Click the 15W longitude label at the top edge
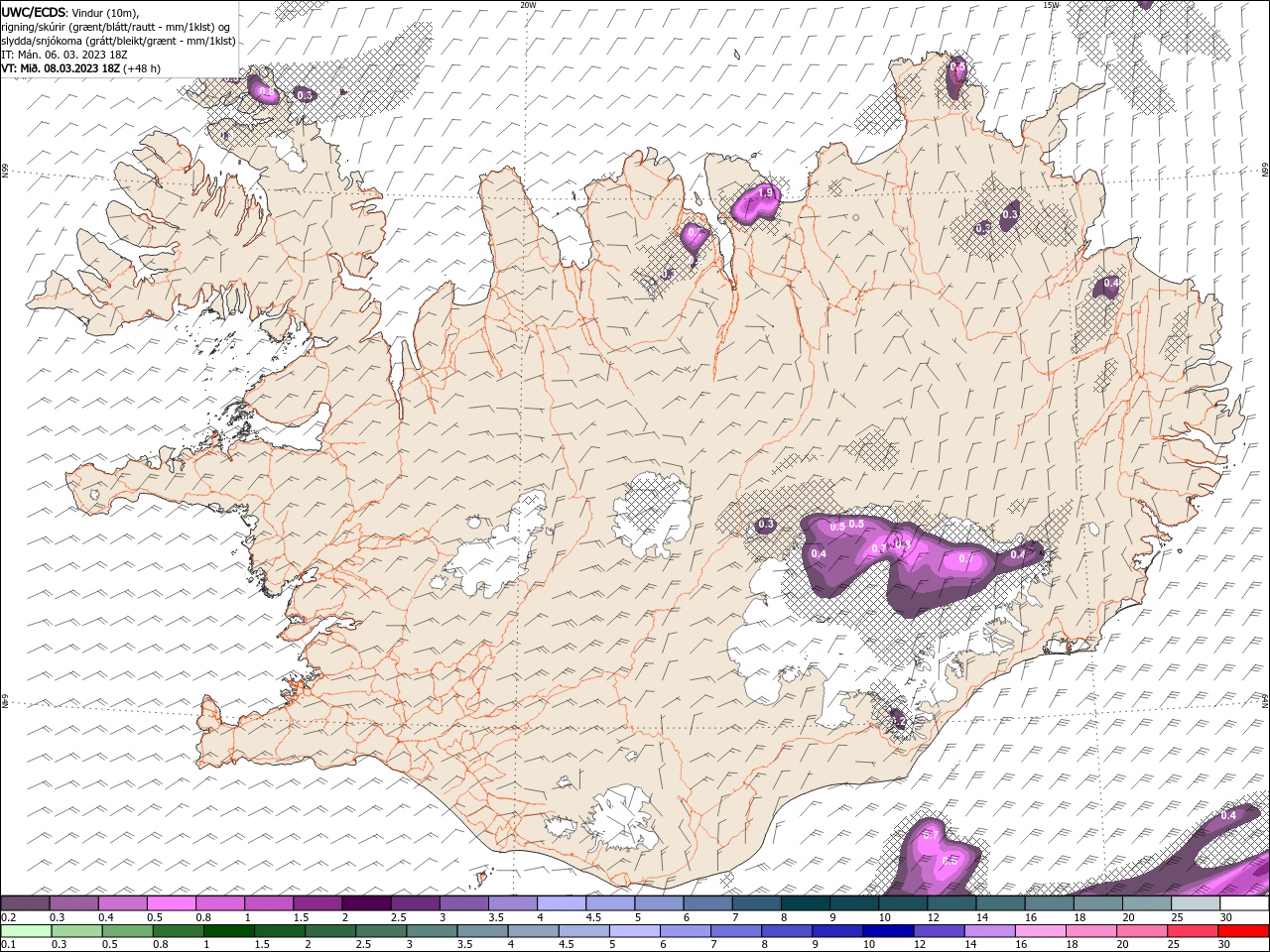This screenshot has width=1270, height=952. pos(1050,5)
